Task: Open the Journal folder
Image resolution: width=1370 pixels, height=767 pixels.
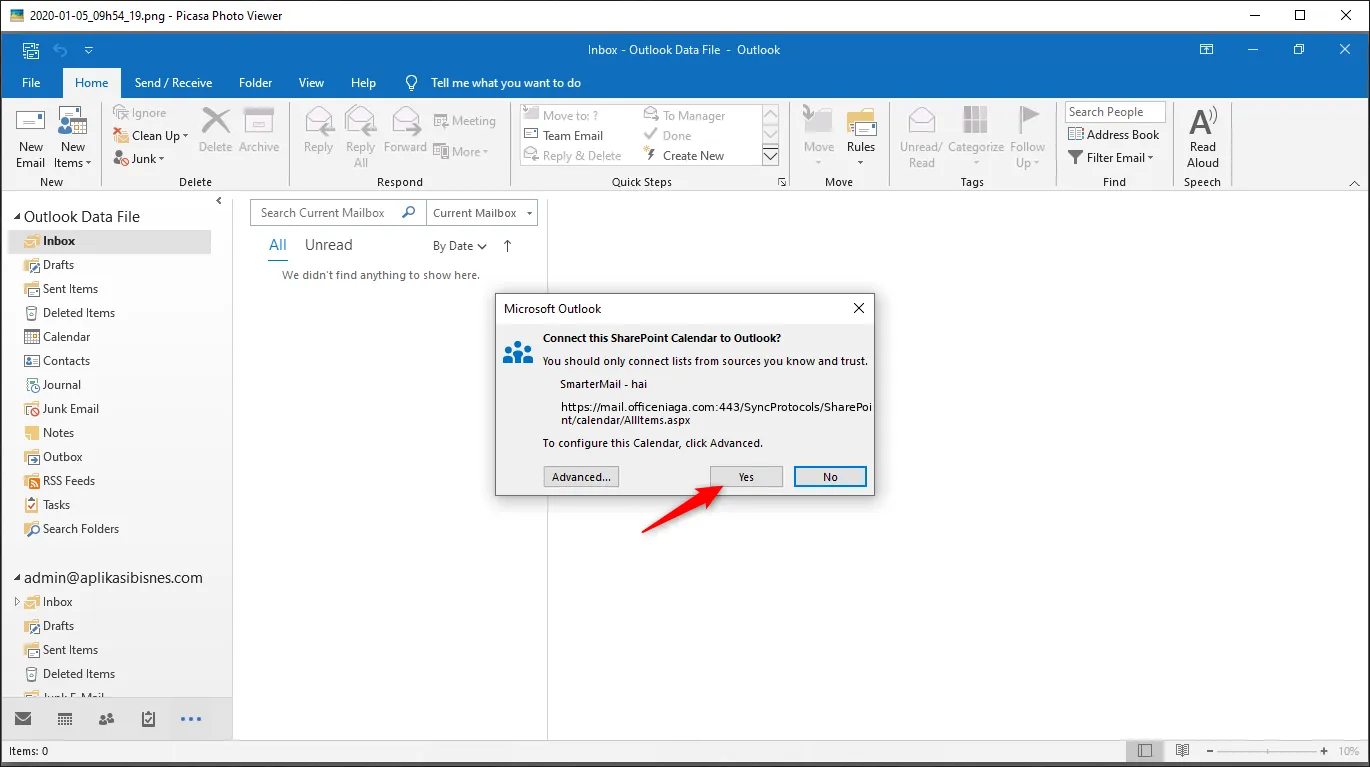Action: 61,385
